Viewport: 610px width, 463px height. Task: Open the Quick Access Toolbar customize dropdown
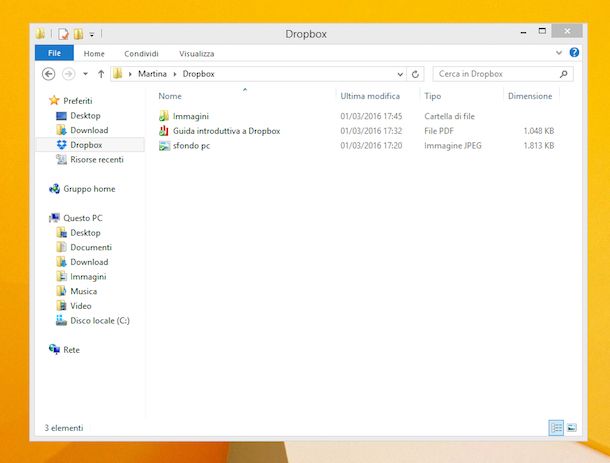click(92, 35)
